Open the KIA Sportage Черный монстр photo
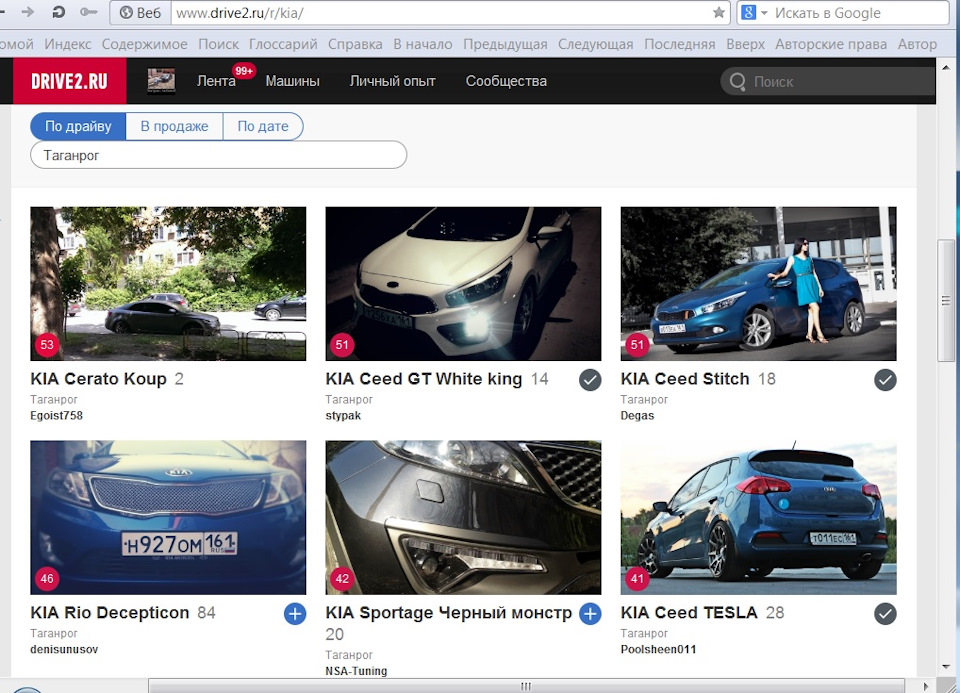960x693 pixels. [x=463, y=517]
